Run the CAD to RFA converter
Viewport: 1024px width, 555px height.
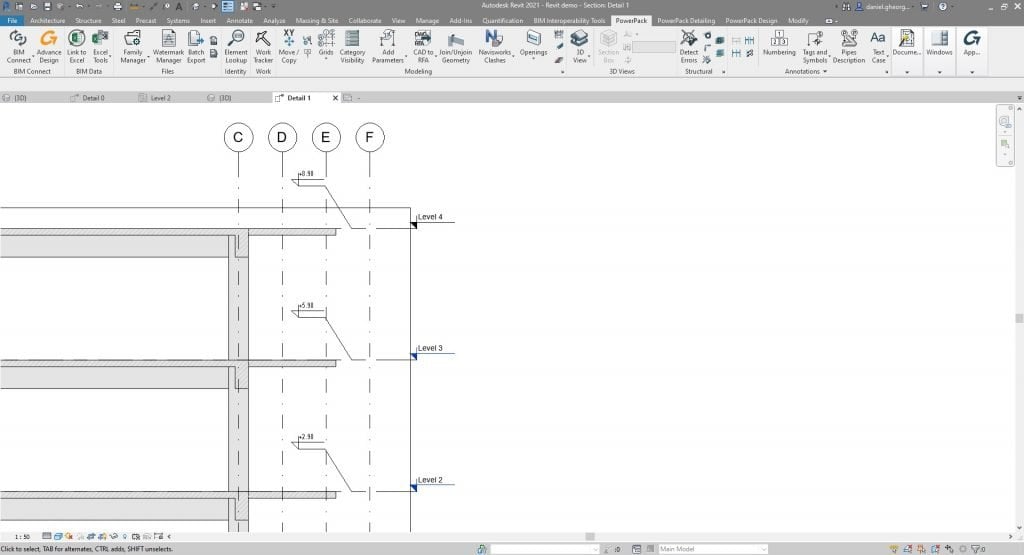click(423, 46)
